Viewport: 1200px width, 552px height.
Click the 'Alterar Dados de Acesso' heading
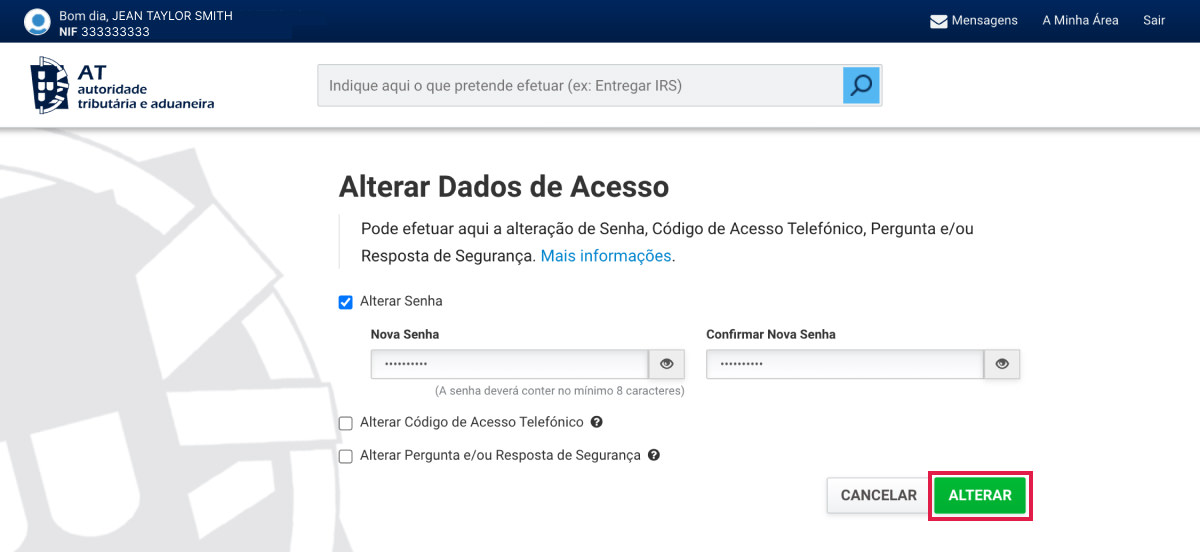504,186
